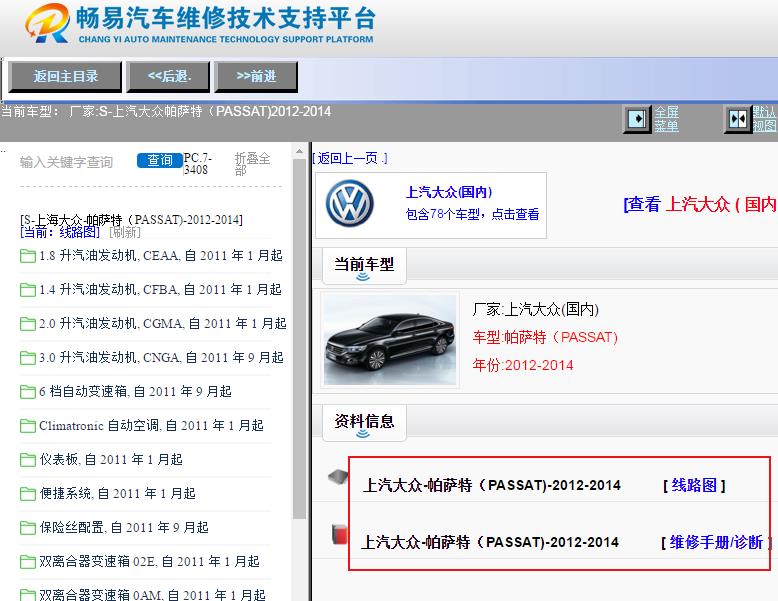Click folder icon of 双离合器变速箱 02E
The height and width of the screenshot is (601, 778).
[x=27, y=562]
